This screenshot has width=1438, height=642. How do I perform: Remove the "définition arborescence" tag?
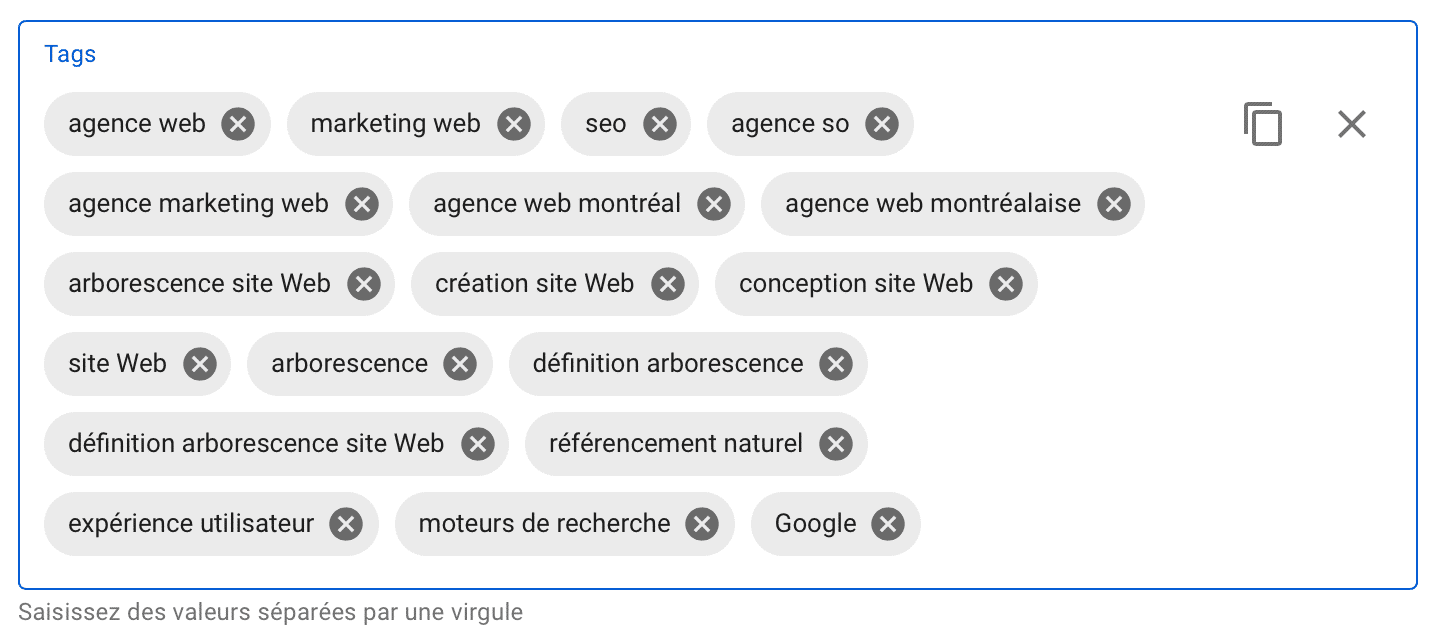[835, 364]
